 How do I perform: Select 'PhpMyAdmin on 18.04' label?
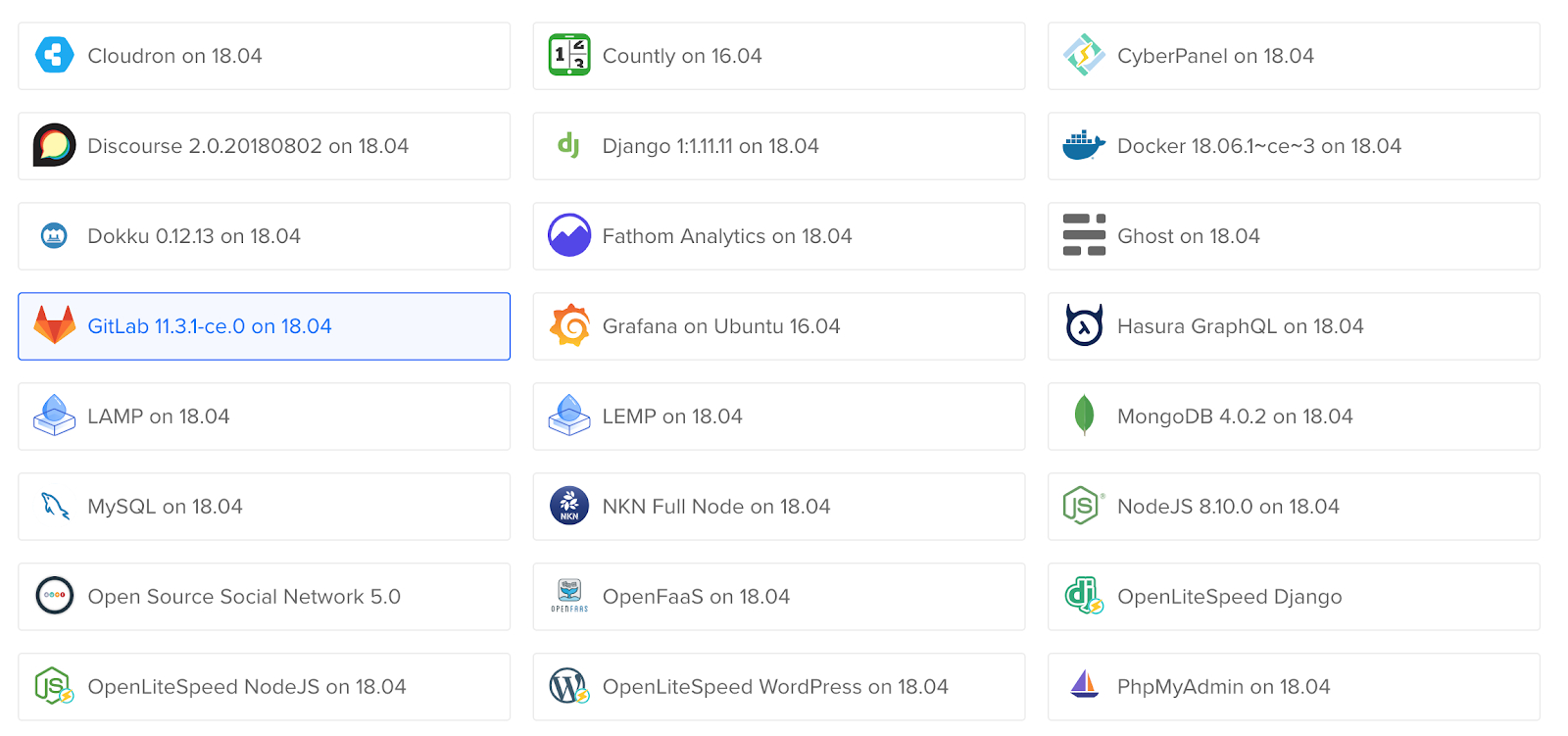tap(1224, 687)
